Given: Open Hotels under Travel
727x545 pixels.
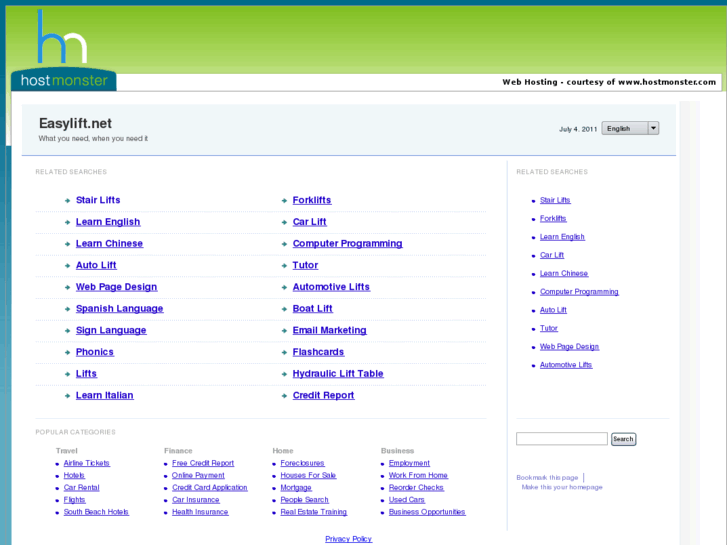Looking at the screenshot, I should (74, 475).
